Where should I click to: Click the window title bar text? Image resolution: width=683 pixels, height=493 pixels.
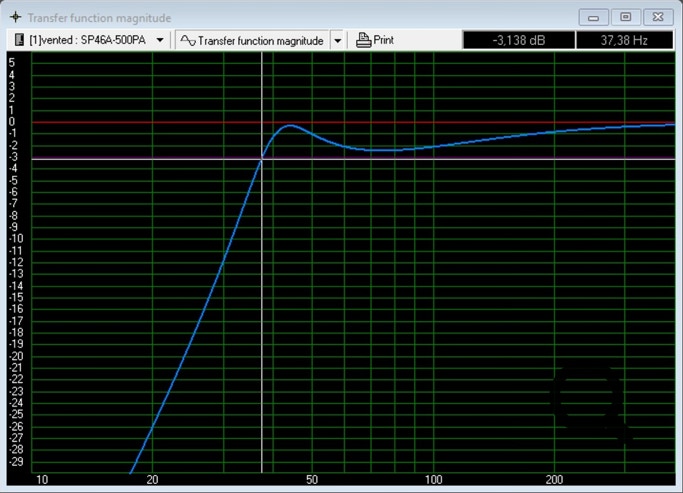[99, 18]
